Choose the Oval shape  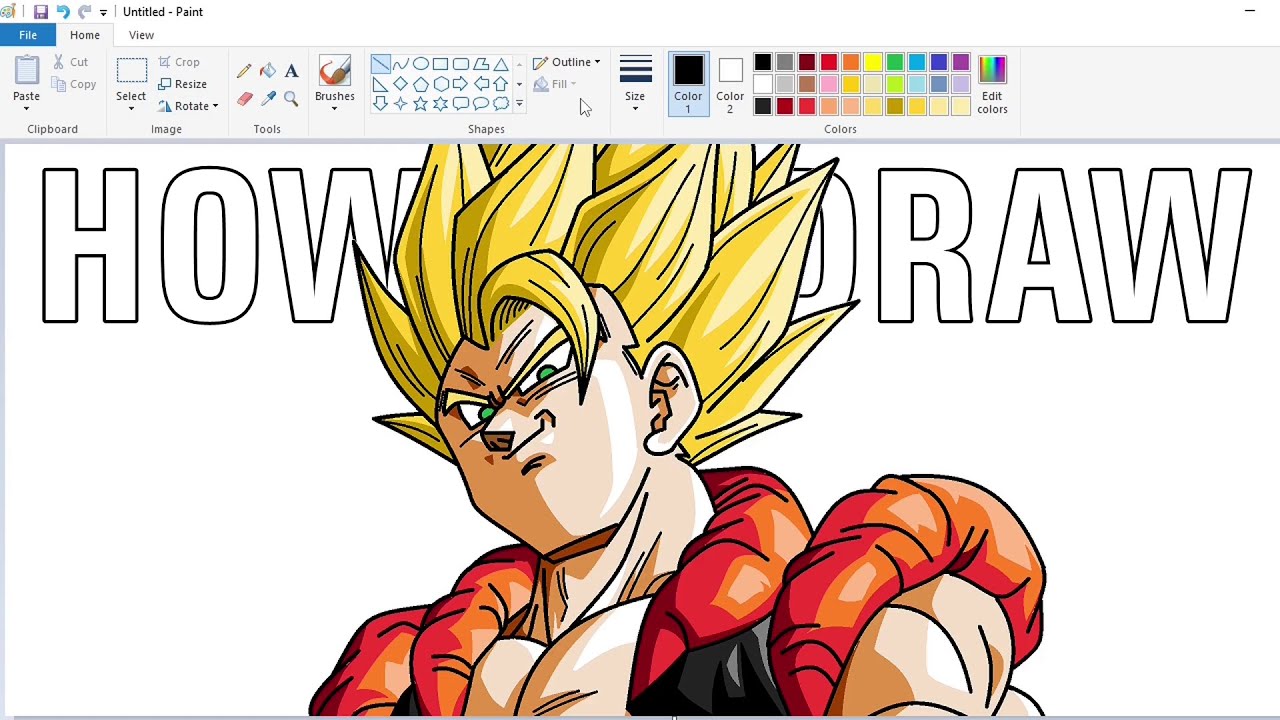tap(420, 64)
